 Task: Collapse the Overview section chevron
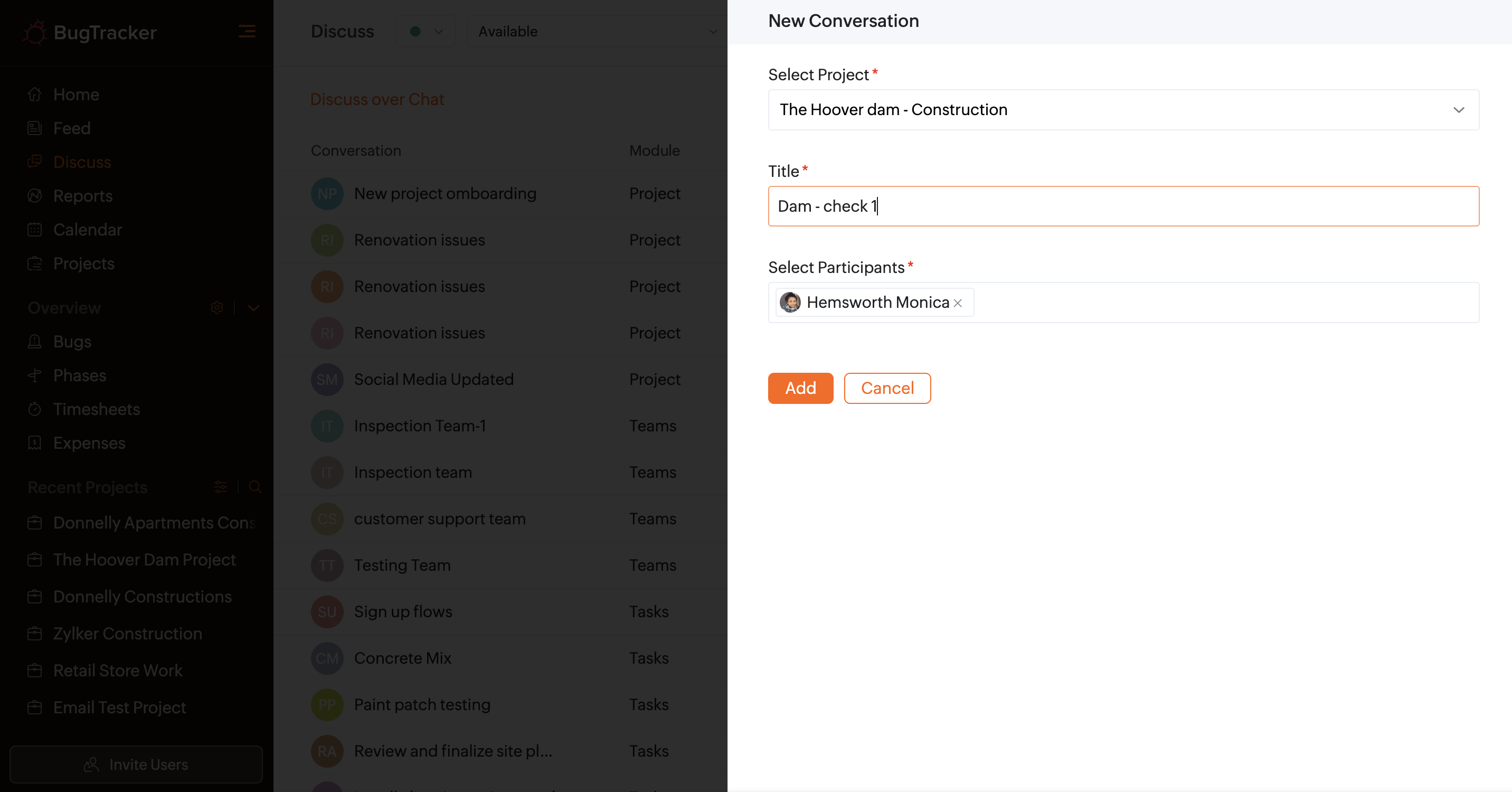coord(253,308)
